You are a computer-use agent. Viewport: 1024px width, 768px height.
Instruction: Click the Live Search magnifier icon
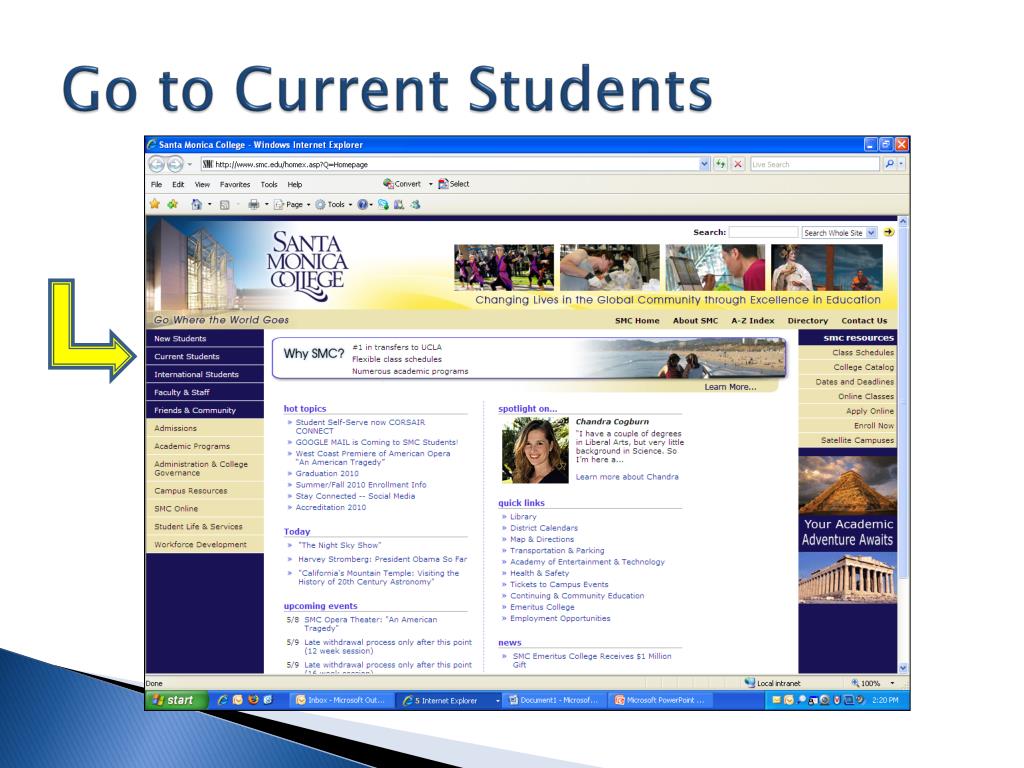pos(889,164)
